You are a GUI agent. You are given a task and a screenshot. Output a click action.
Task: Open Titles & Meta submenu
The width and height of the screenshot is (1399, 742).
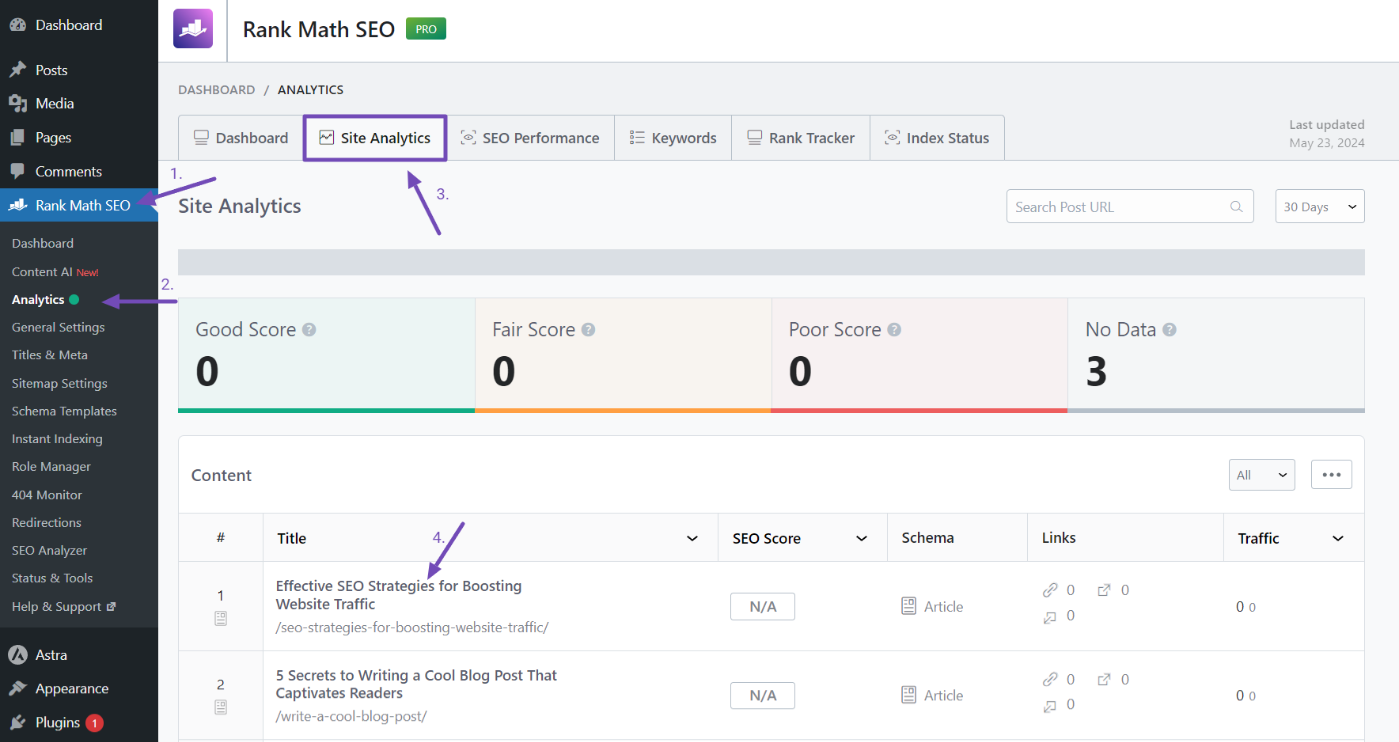[50, 355]
